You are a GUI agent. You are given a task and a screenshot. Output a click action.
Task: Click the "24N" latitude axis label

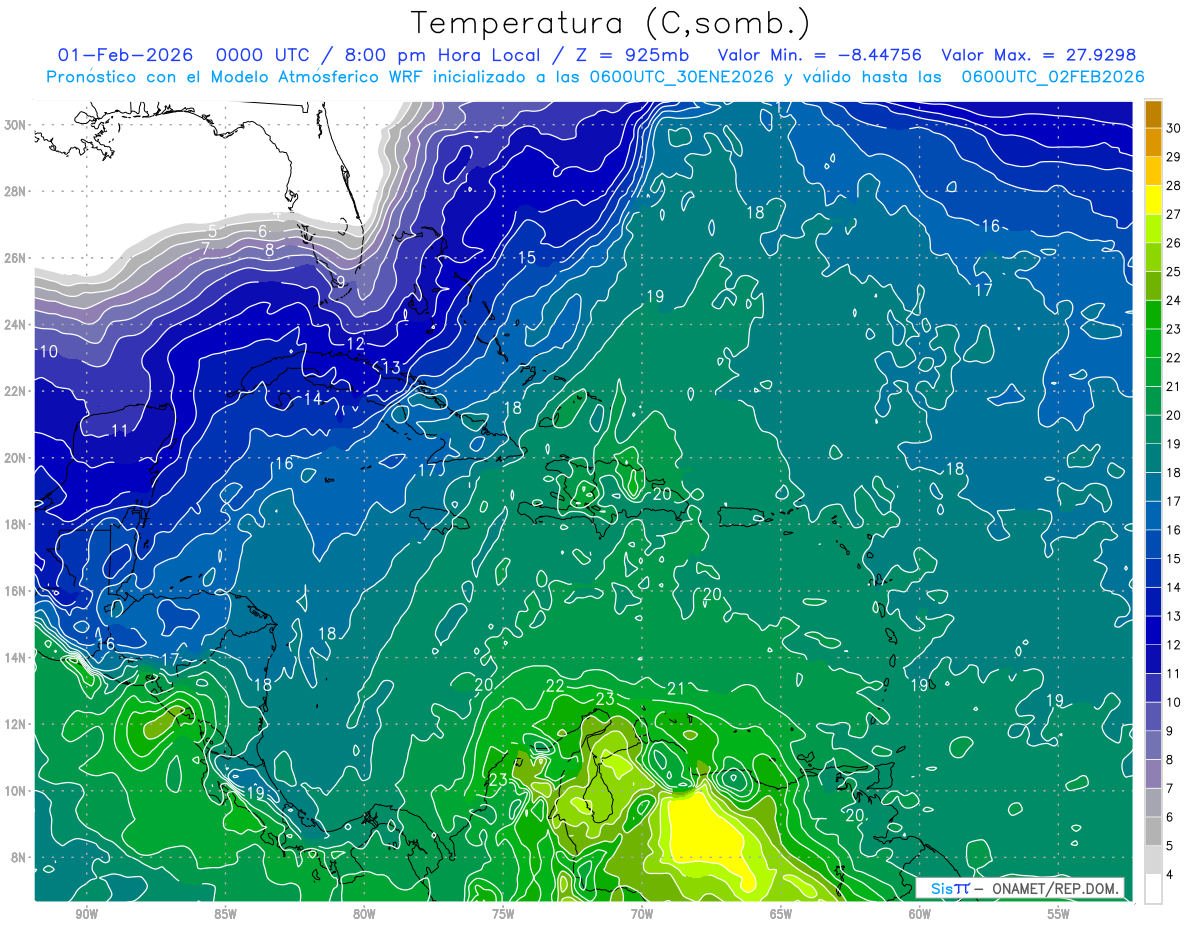coord(17,325)
